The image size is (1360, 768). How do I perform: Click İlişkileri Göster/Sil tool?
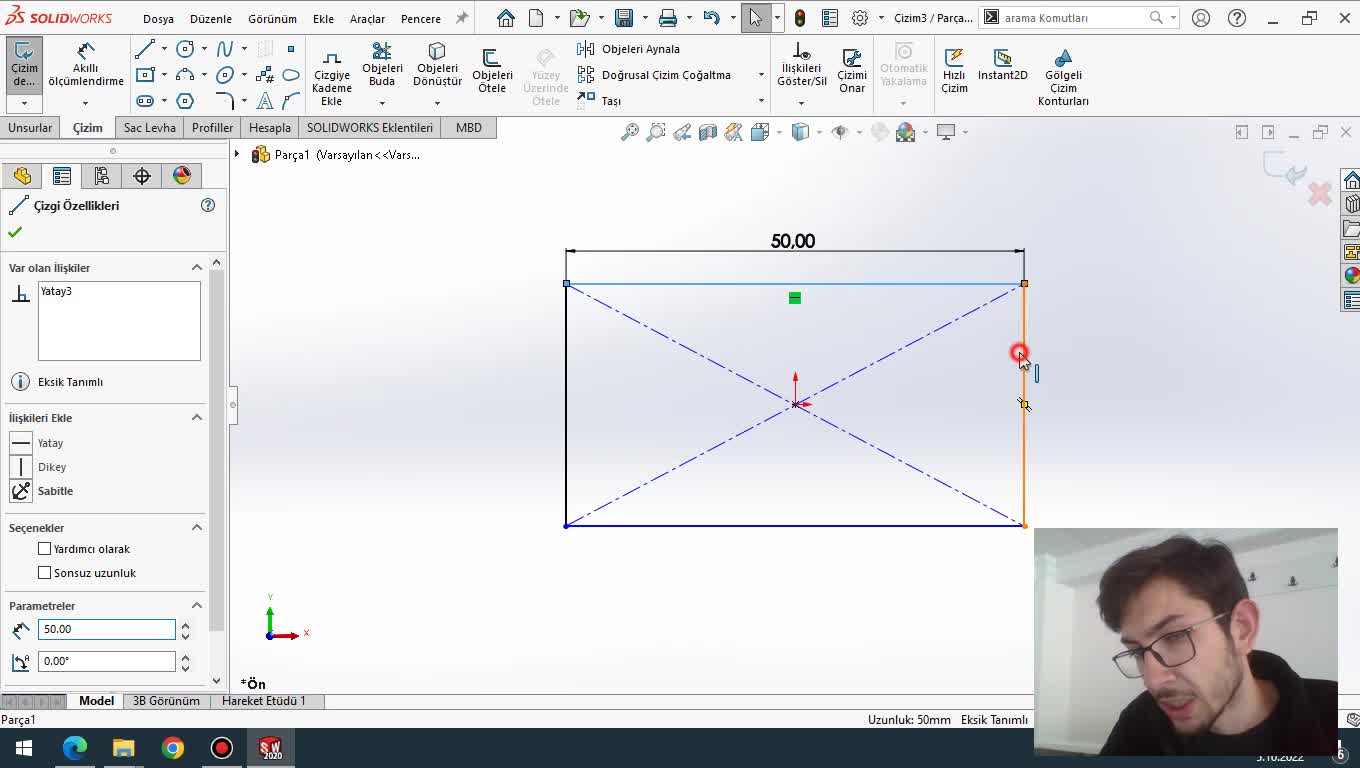point(802,65)
